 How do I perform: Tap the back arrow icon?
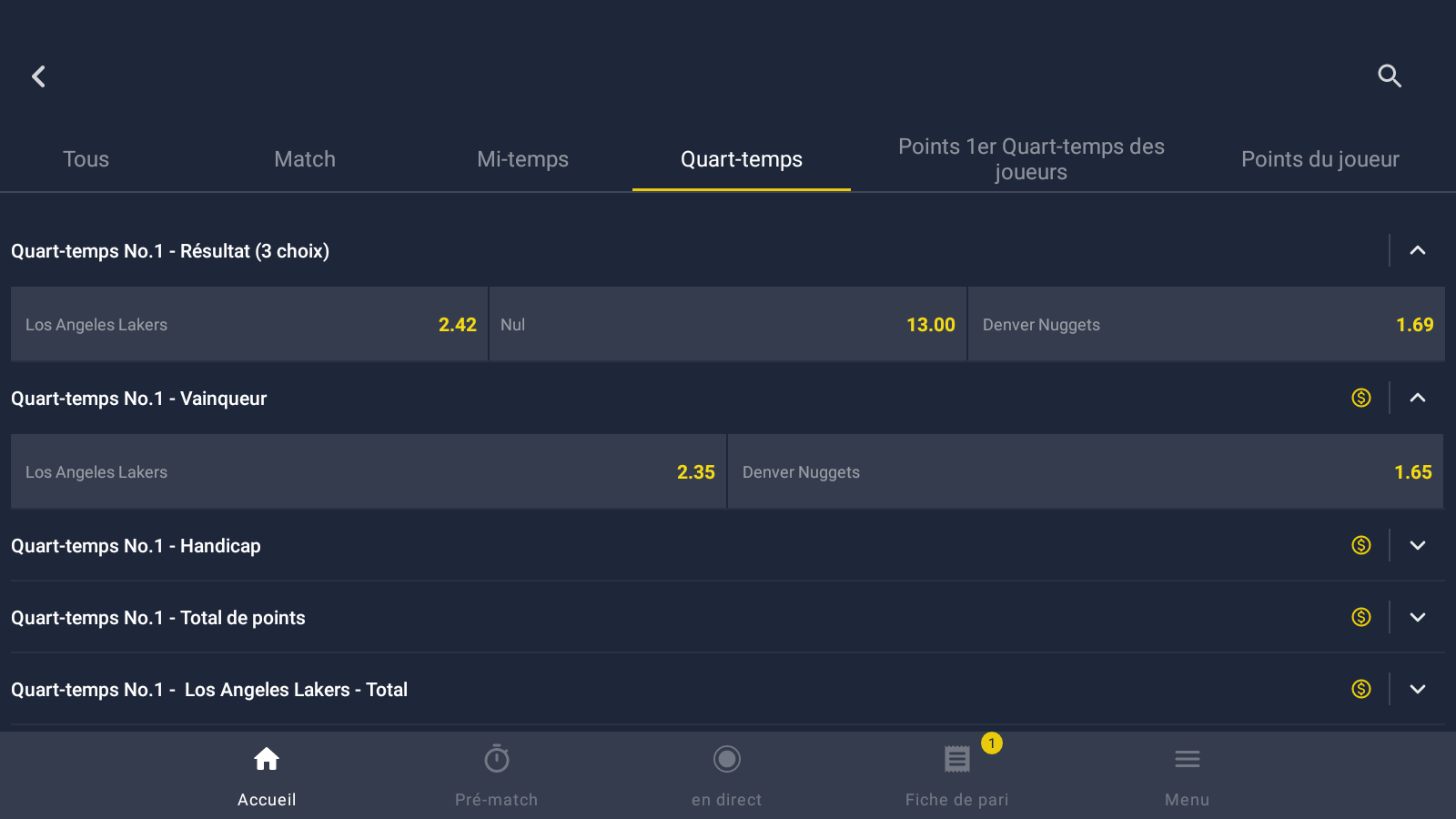pyautogui.click(x=38, y=76)
